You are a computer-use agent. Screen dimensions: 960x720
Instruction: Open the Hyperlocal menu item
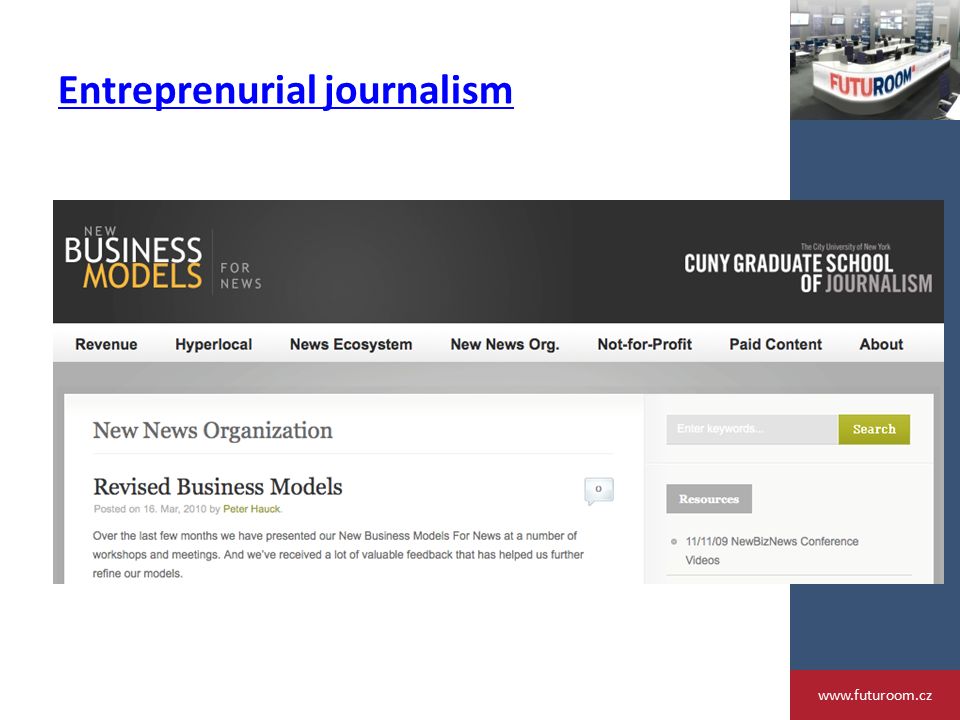point(214,344)
